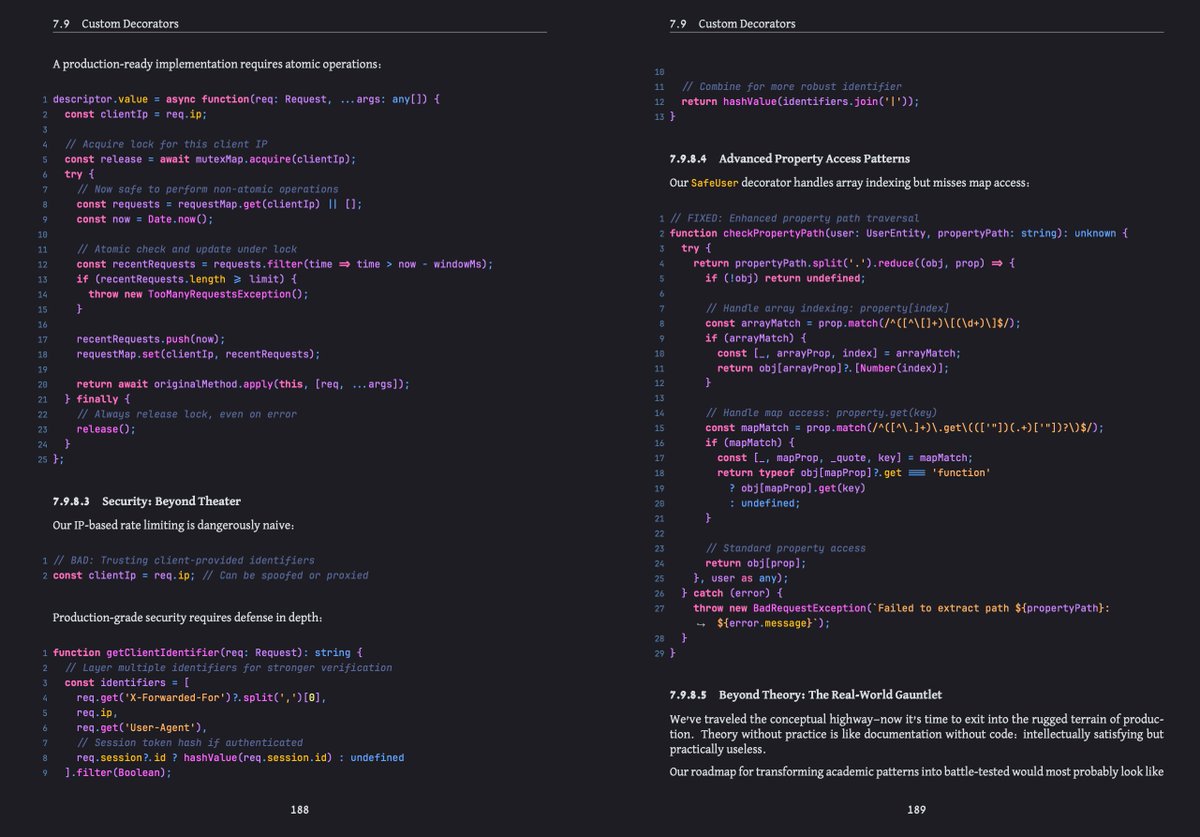Click the line 'requestMap.set(clientIp, recentRequests);'
The height and width of the screenshot is (837, 1200).
click(x=198, y=354)
